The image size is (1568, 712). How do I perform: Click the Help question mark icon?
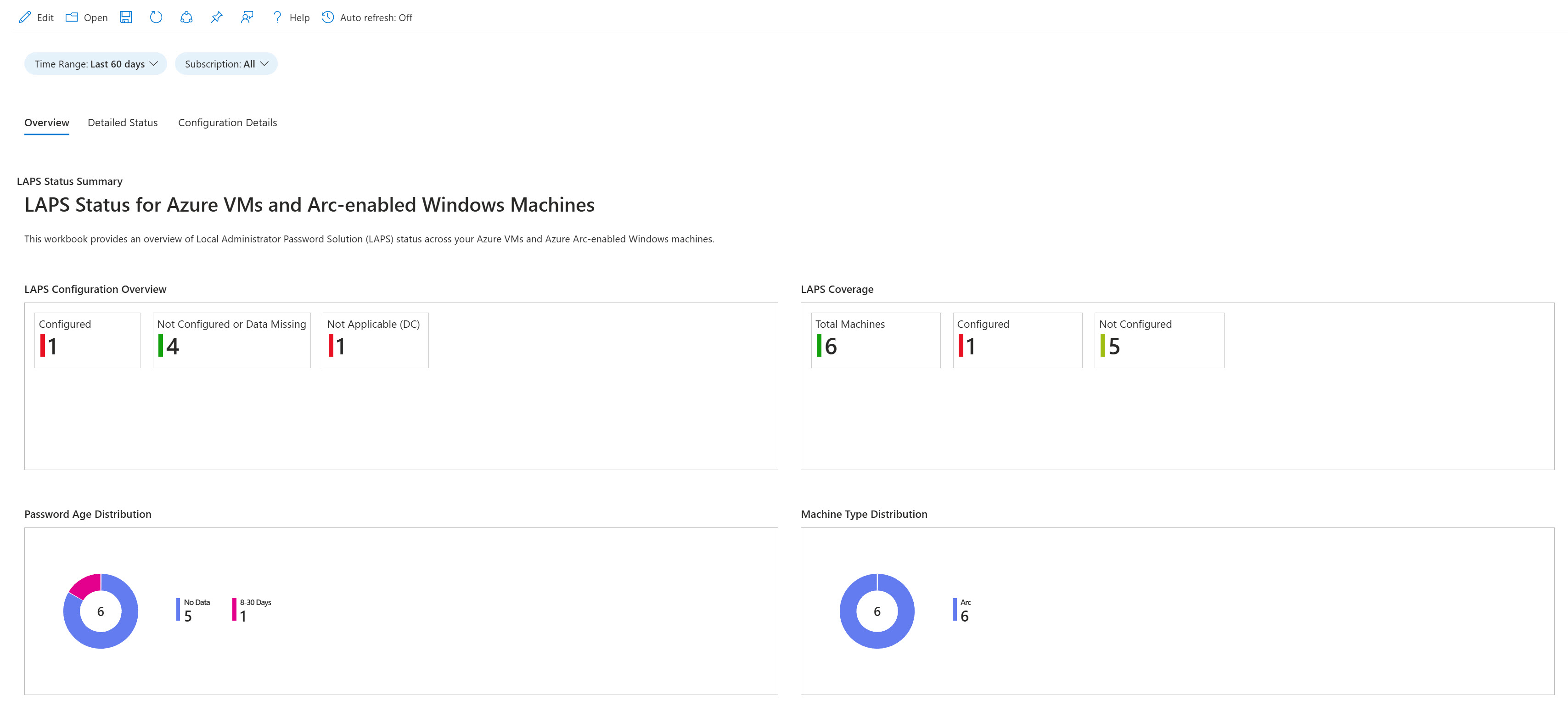click(x=278, y=17)
